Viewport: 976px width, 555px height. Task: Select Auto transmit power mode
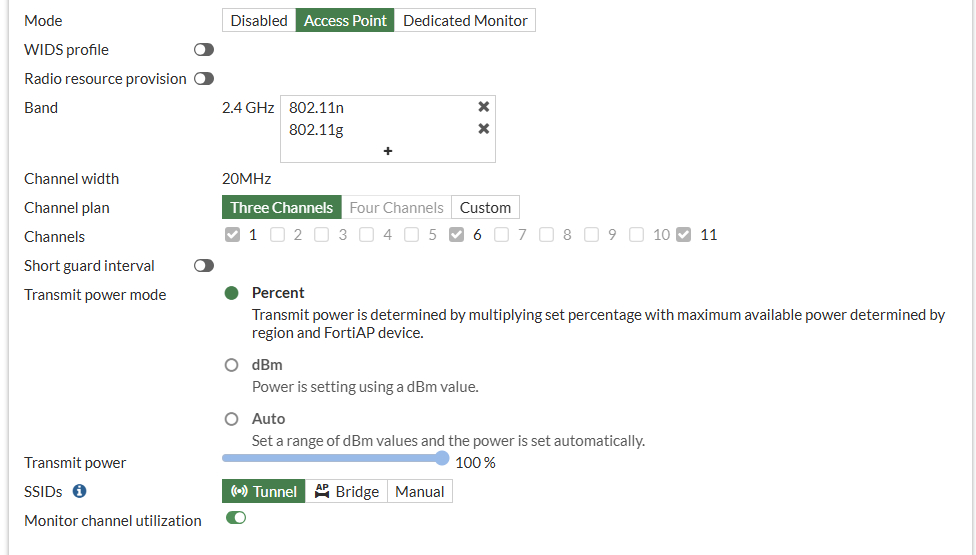point(232,419)
